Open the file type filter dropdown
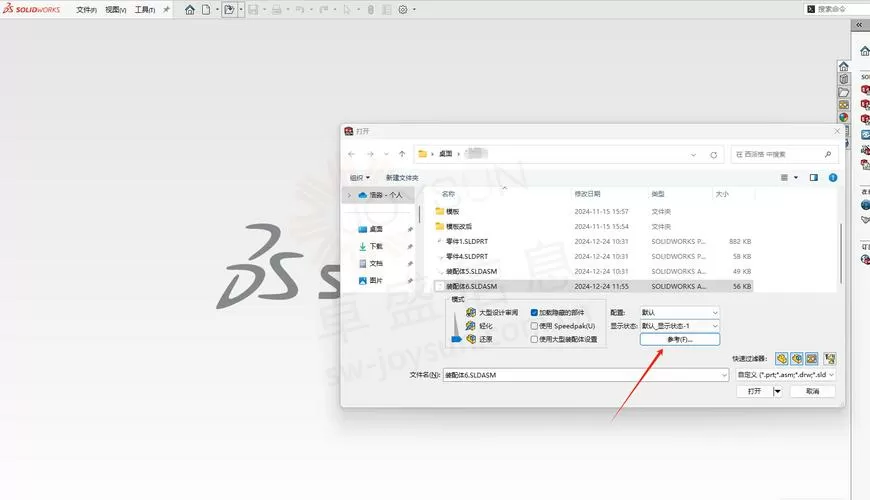Screen dimensions: 870x500 (x=786, y=375)
